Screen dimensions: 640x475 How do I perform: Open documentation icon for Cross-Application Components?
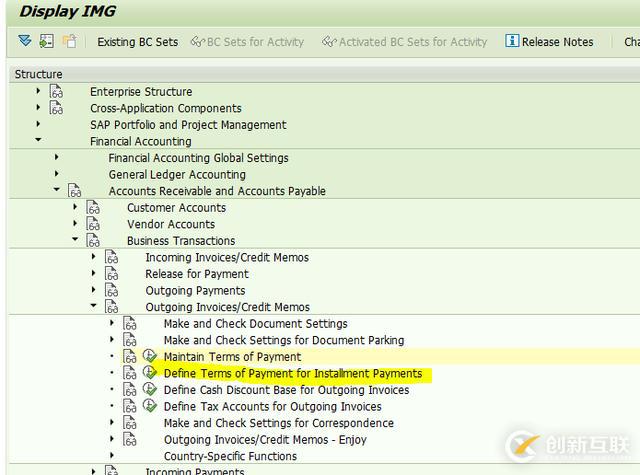(x=56, y=108)
